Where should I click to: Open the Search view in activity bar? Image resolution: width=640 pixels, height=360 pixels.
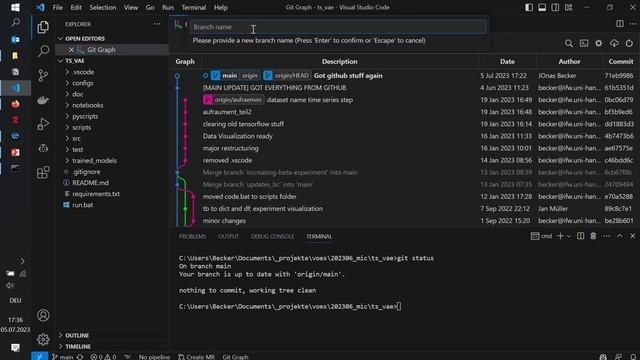[x=43, y=51]
